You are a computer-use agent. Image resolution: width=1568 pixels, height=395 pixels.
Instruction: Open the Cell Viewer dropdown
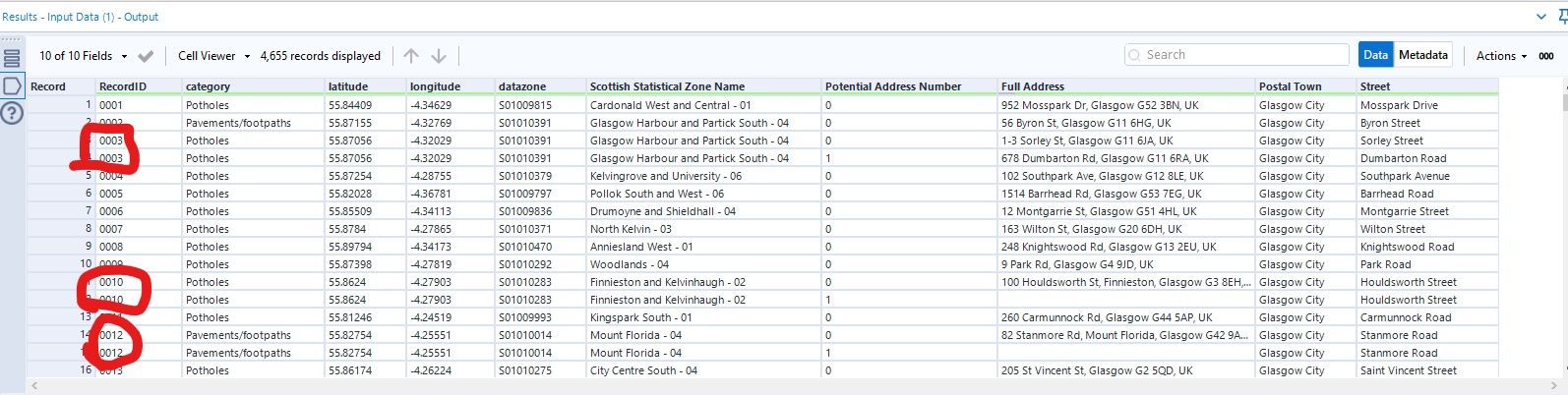click(213, 56)
